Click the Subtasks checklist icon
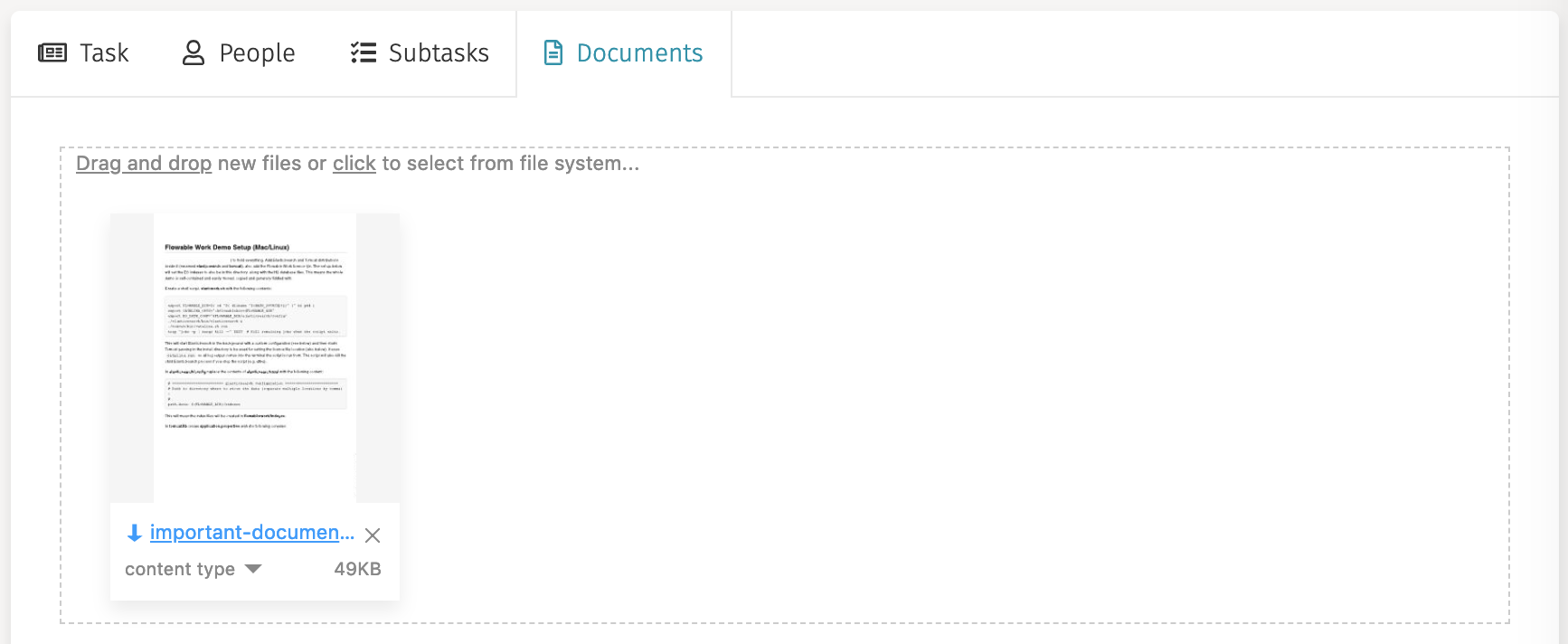 point(362,52)
